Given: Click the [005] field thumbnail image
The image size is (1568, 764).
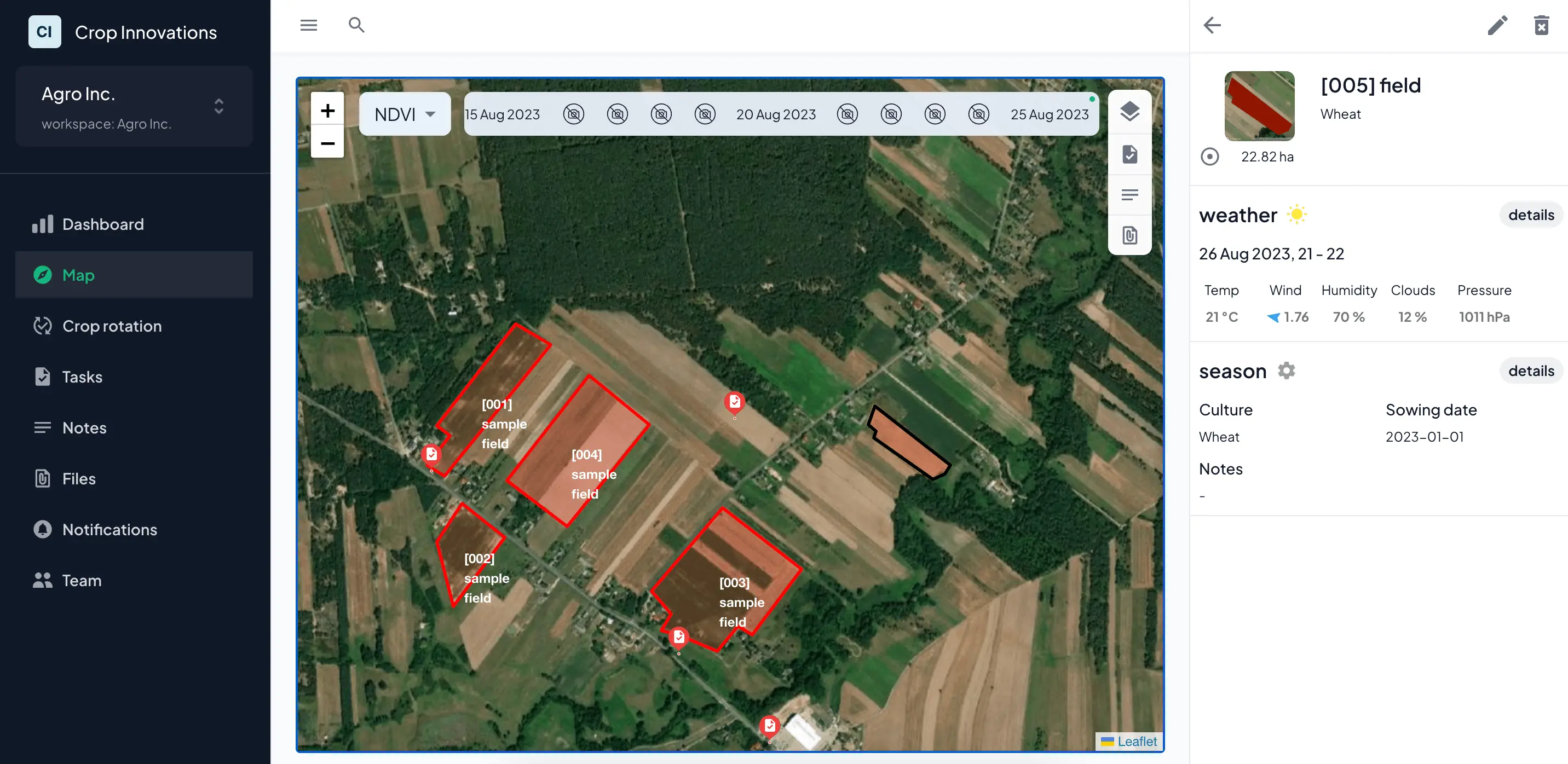Looking at the screenshot, I should click(1259, 106).
